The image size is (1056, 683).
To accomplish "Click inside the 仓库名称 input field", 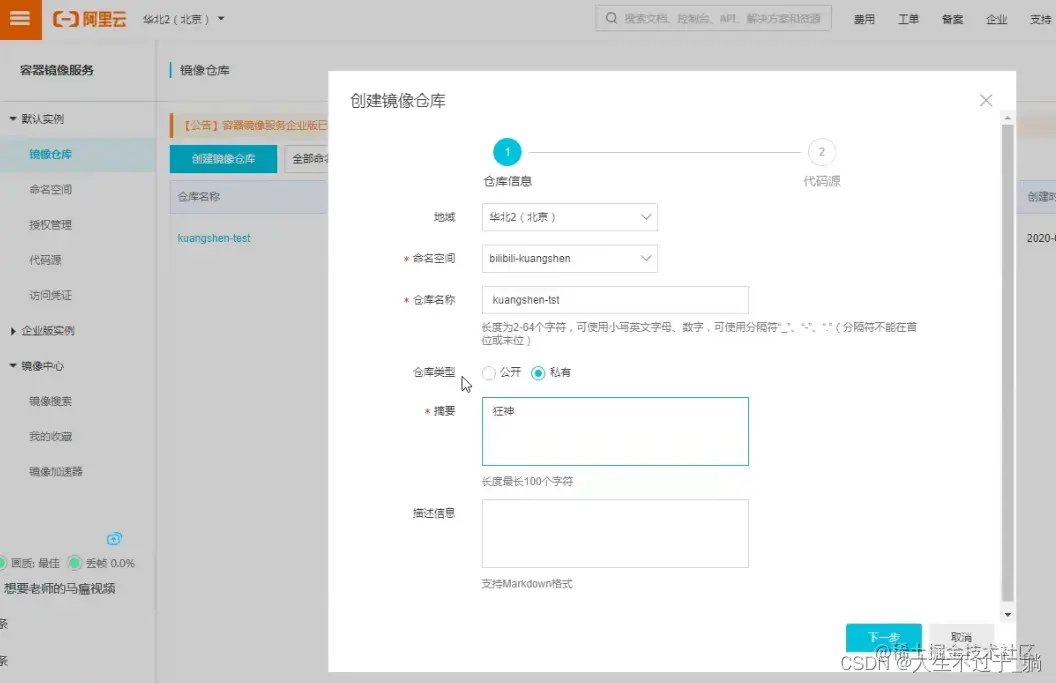I will (614, 299).
